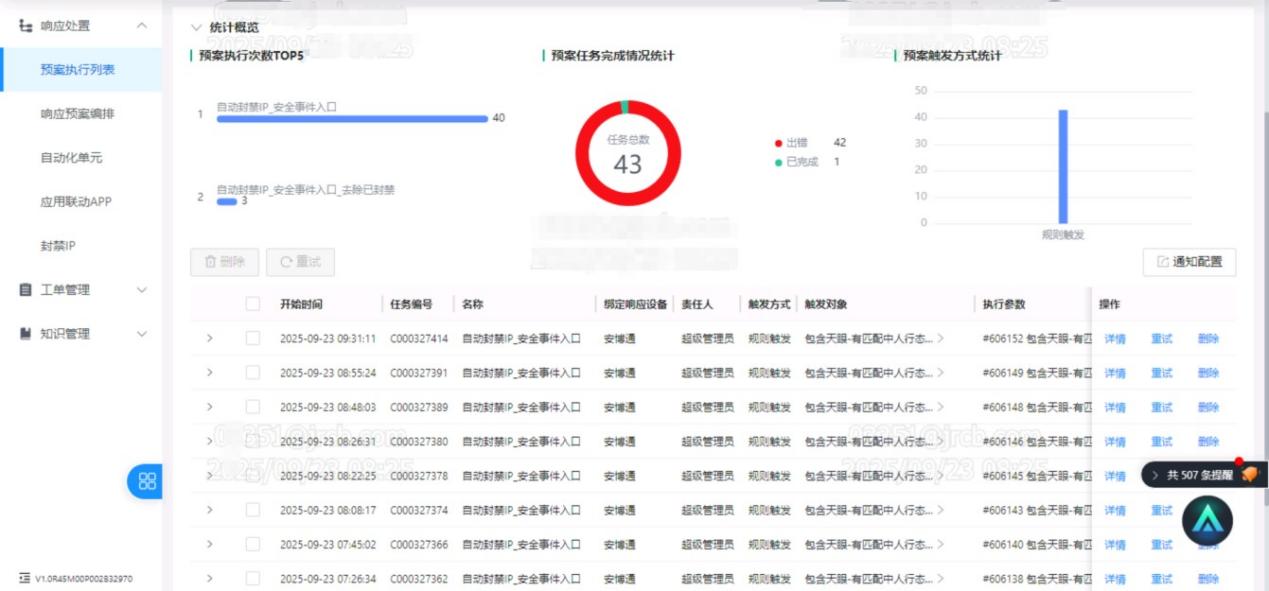The image size is (1269, 591).
Task: Click the blue 规则触发 bar in the chart
Action: [1063, 166]
